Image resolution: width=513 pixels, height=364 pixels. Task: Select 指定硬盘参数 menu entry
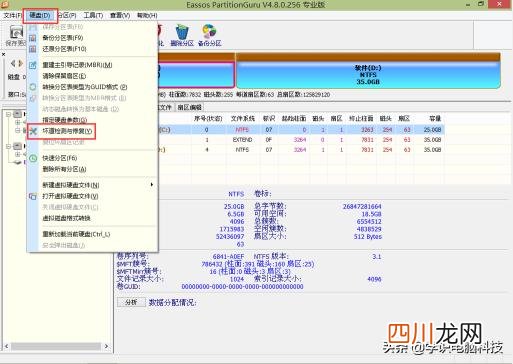[65, 120]
